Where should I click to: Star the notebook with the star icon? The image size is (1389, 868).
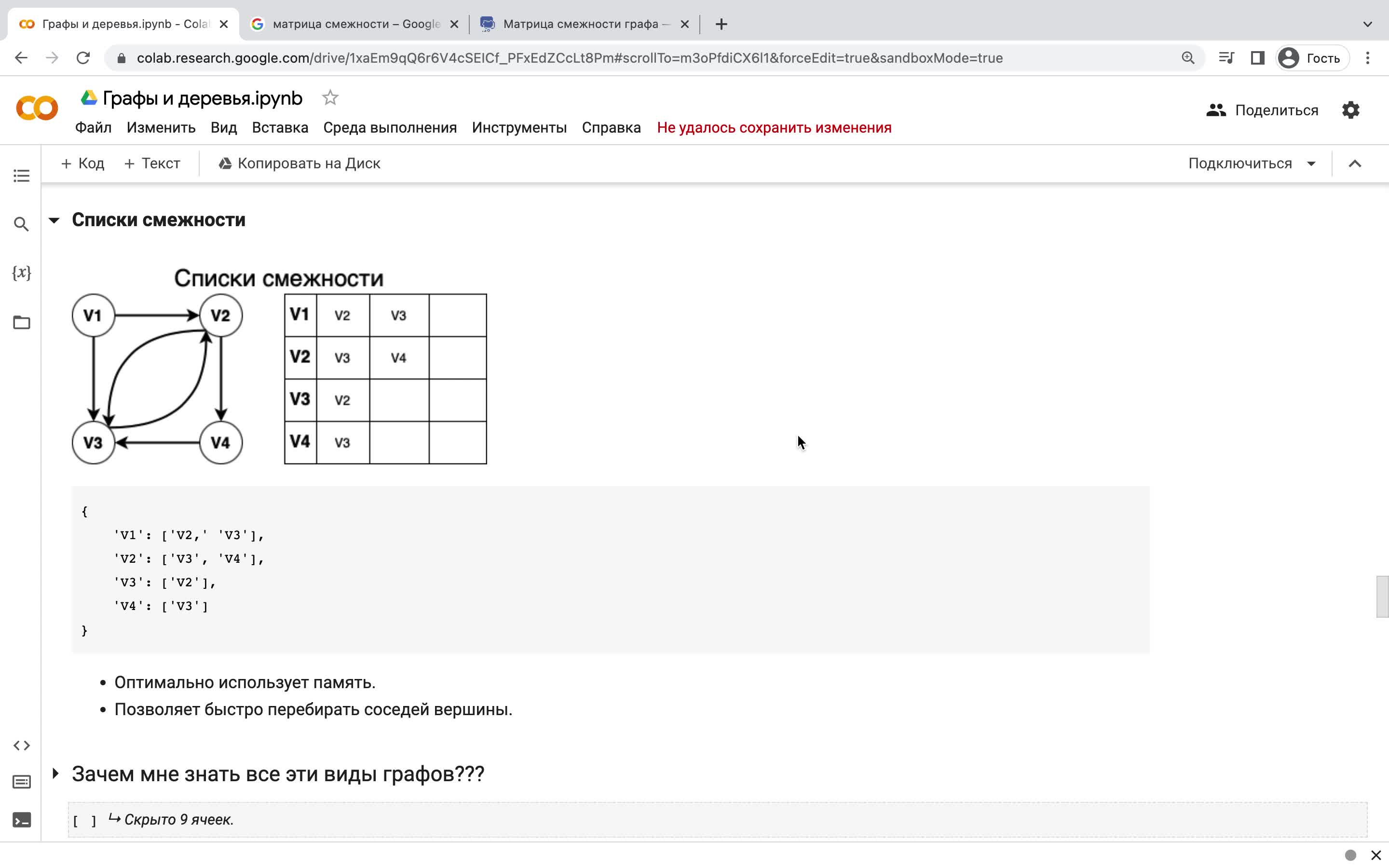click(330, 98)
